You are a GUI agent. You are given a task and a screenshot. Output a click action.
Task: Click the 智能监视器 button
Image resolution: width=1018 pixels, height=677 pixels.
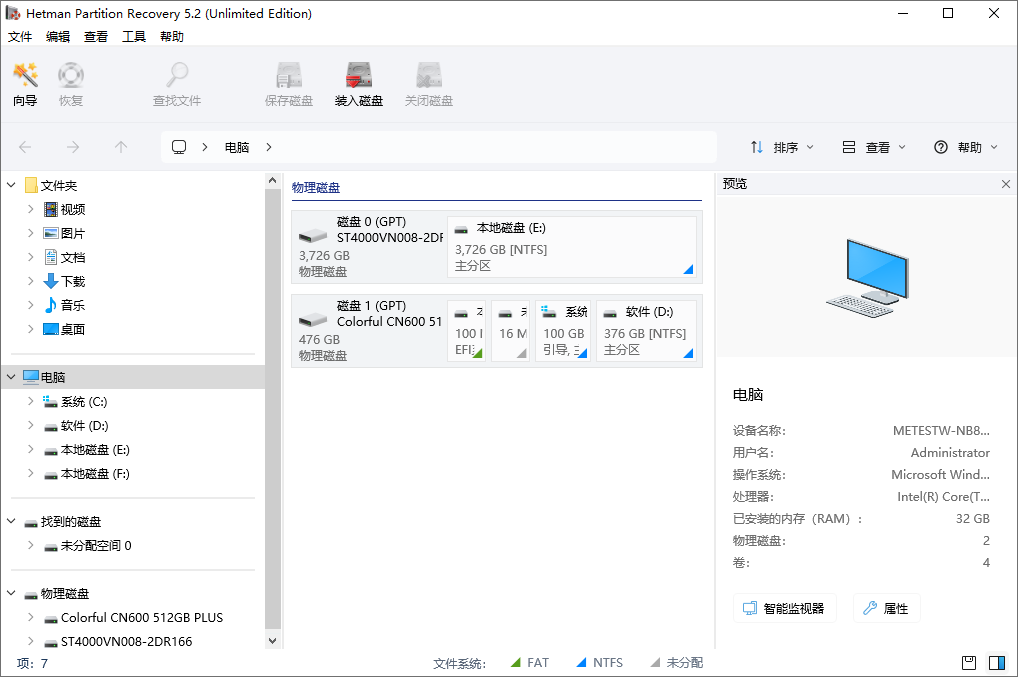[x=785, y=607]
